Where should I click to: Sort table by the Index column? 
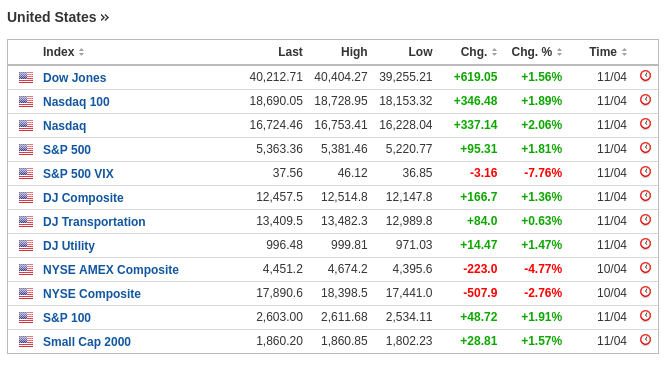63,52
